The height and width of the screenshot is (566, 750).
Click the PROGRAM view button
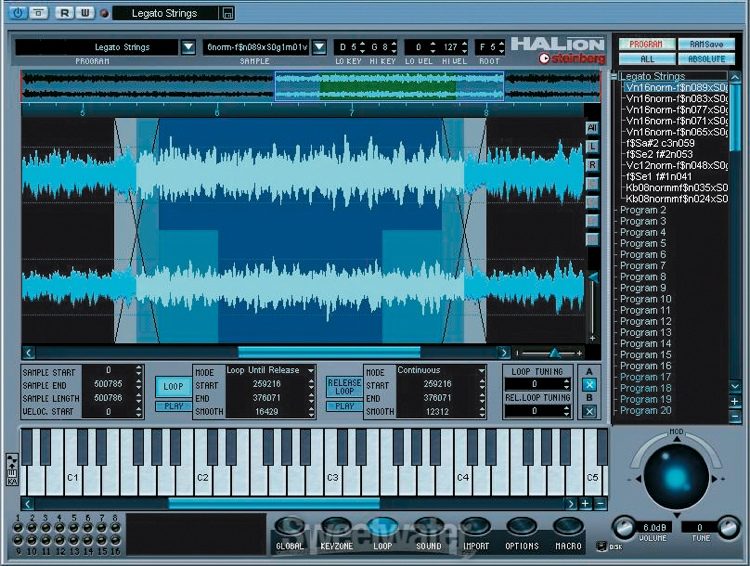pos(646,44)
